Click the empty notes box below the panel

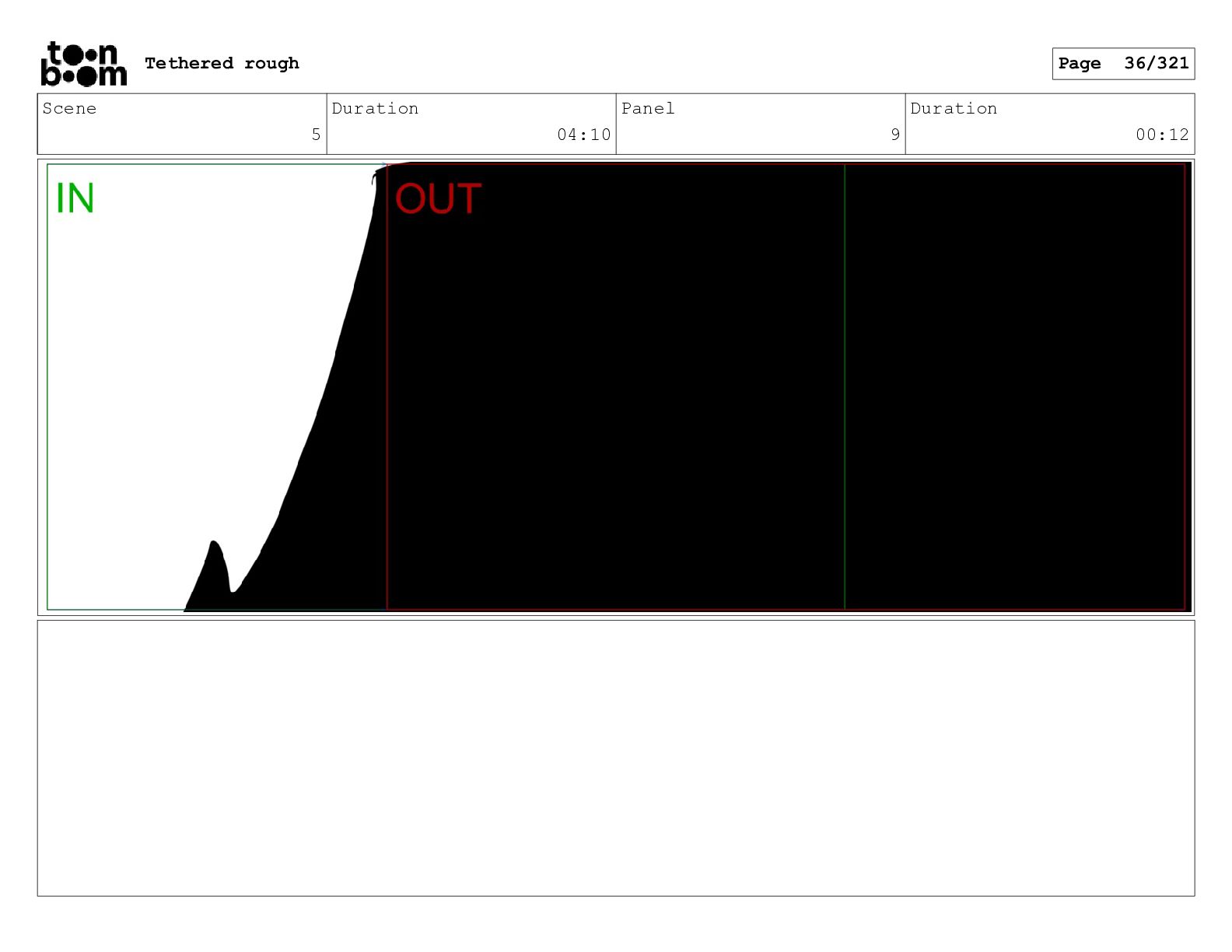616,758
